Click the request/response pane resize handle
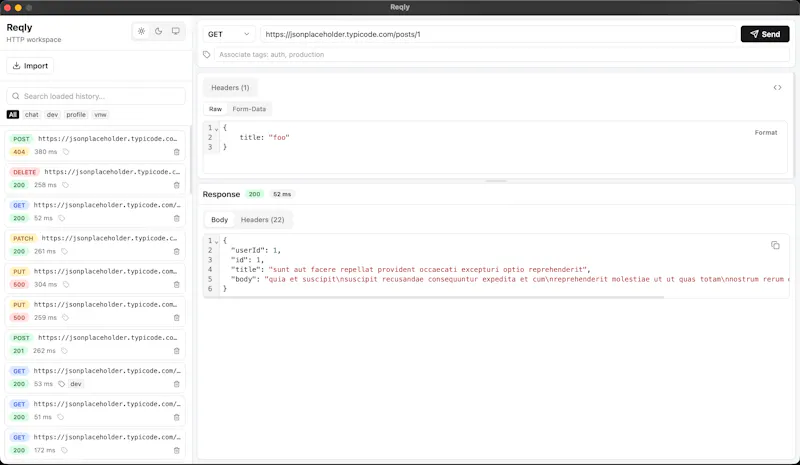 tap(496, 181)
